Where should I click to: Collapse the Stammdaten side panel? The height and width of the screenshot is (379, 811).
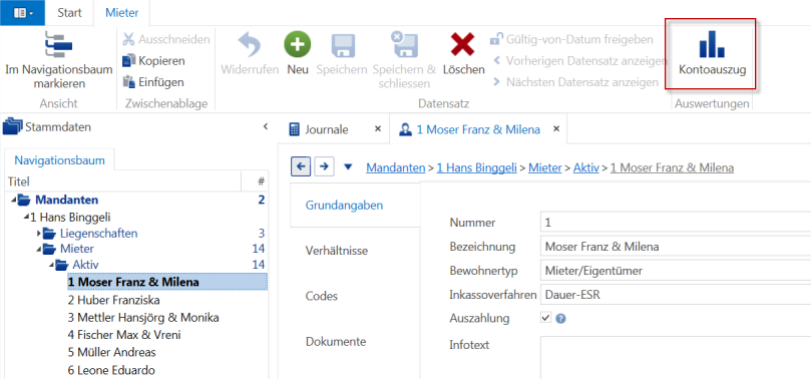tap(265, 126)
